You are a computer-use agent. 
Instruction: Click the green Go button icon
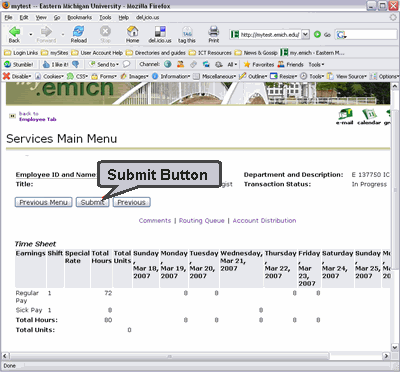click(317, 34)
